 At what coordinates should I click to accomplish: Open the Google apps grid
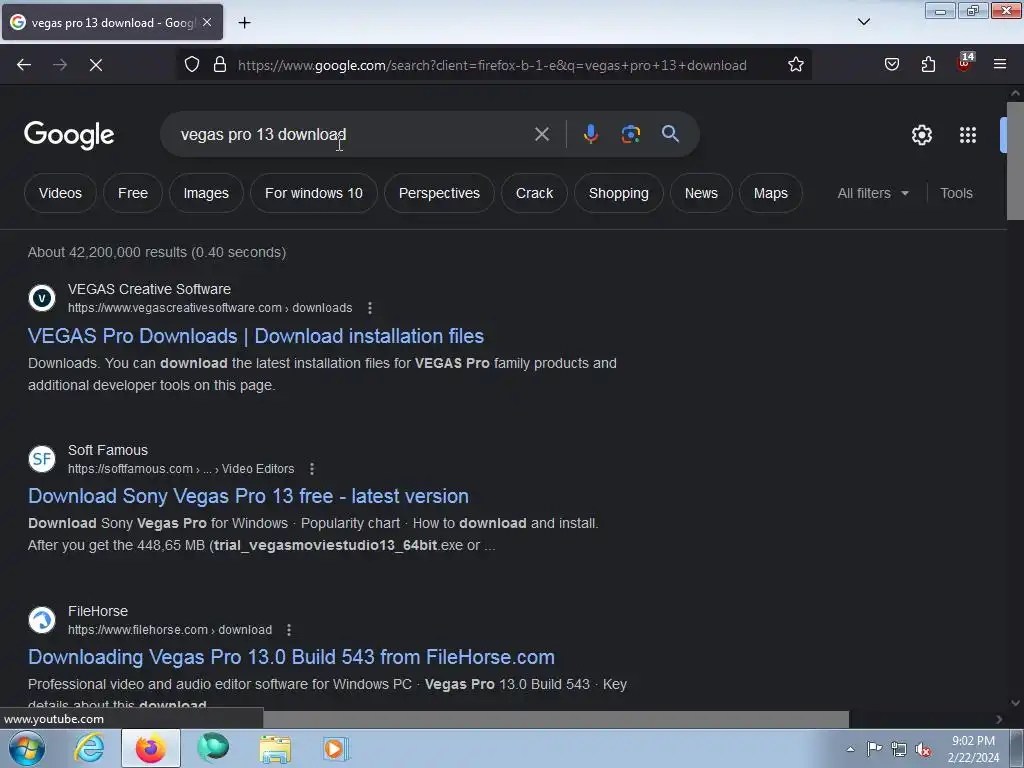tap(968, 135)
